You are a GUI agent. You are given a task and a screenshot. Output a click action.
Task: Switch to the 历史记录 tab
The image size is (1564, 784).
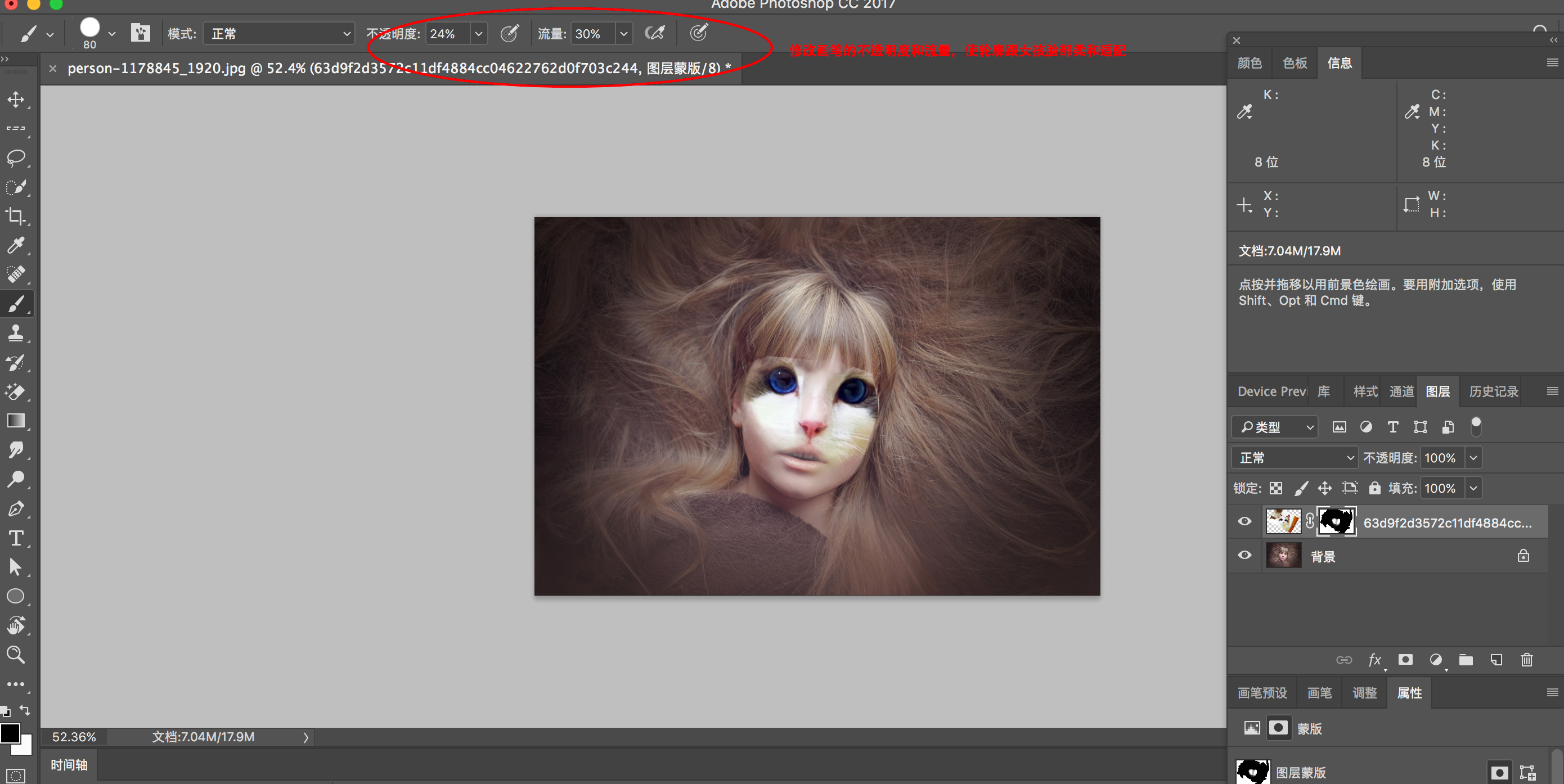[1493, 391]
